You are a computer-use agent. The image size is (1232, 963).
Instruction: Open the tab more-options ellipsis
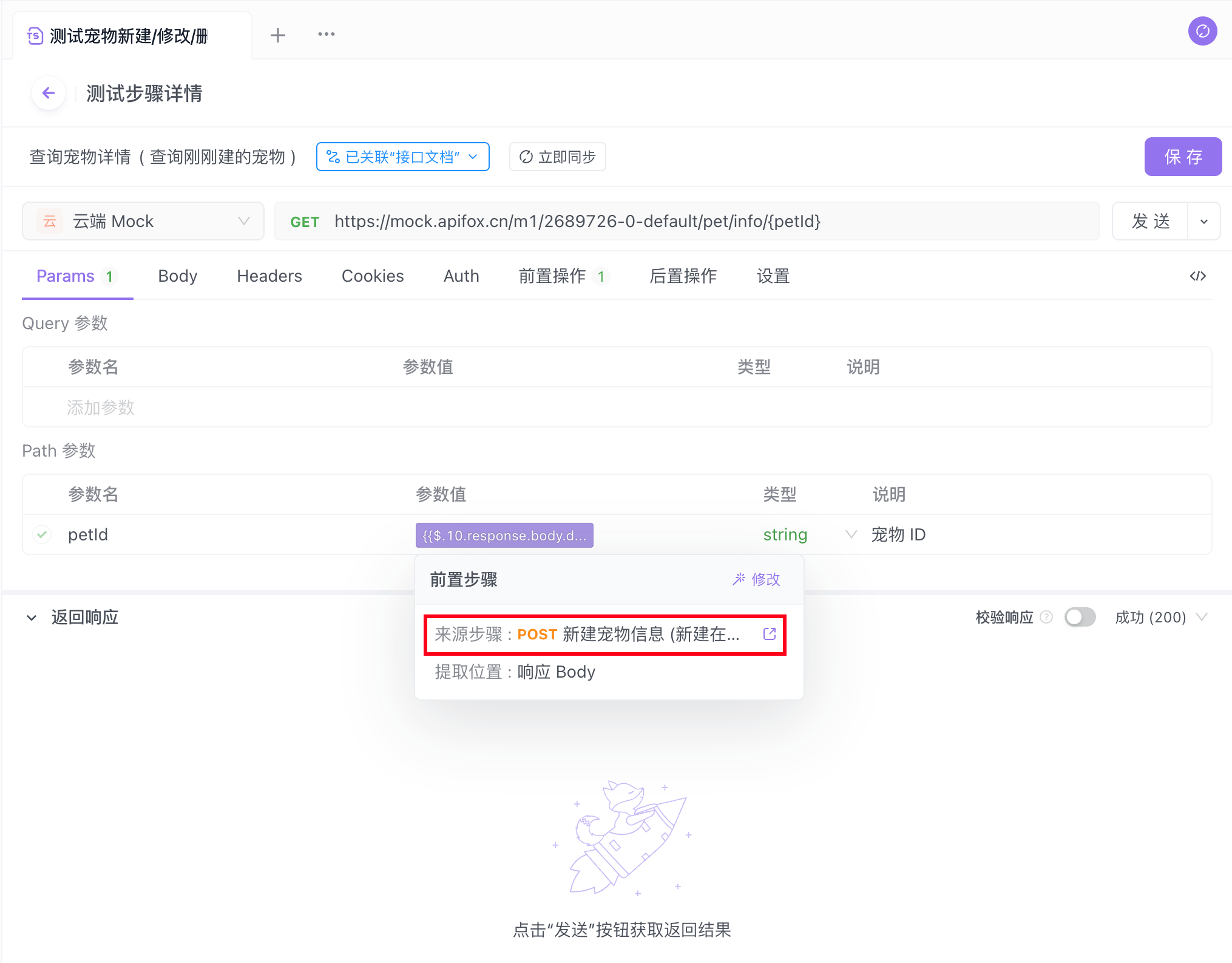point(327,35)
